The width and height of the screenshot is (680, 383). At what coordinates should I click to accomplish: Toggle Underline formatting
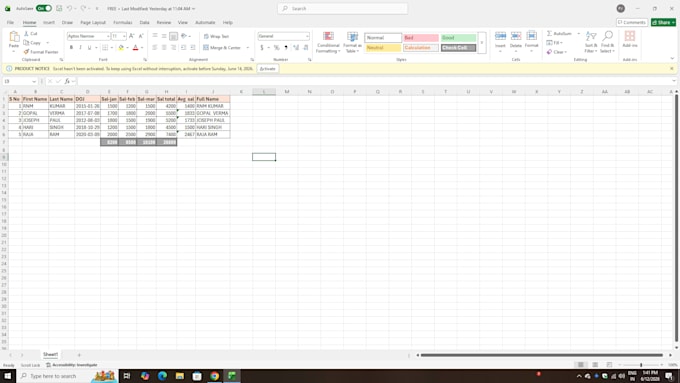[89, 47]
